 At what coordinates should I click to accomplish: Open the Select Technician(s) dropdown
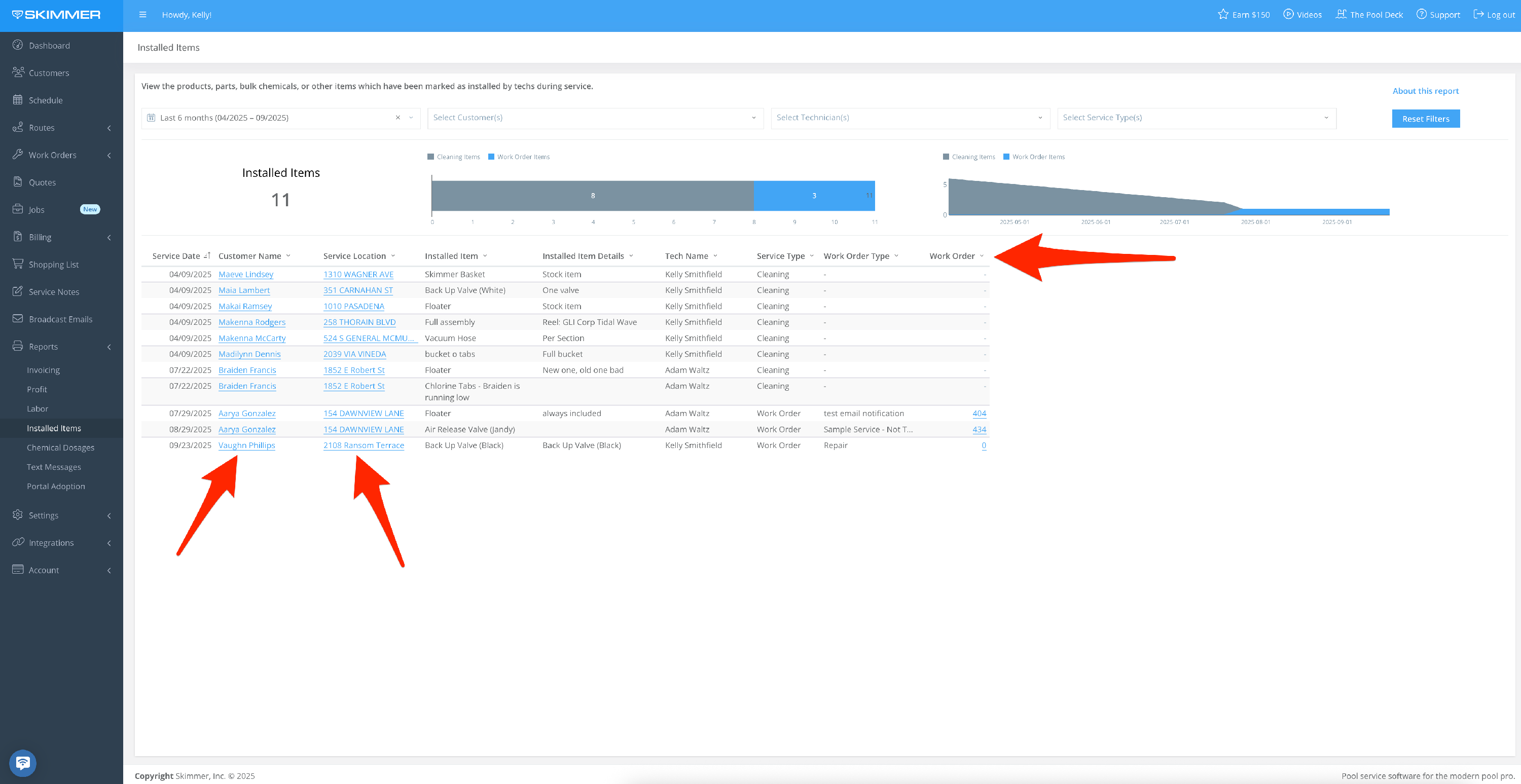coord(909,118)
